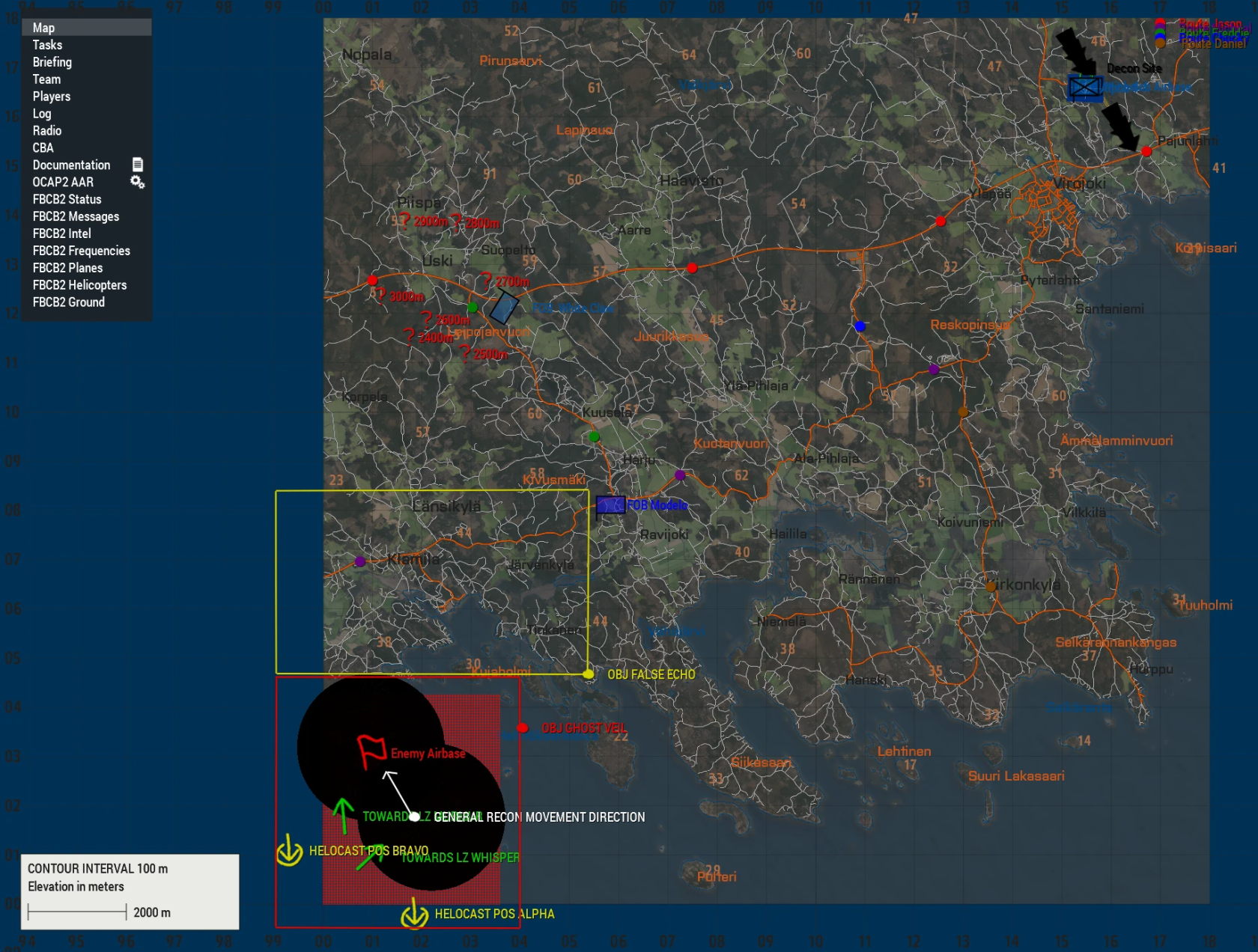This screenshot has width=1258, height=952.
Task: Open the Briefing section
Action: (x=52, y=62)
